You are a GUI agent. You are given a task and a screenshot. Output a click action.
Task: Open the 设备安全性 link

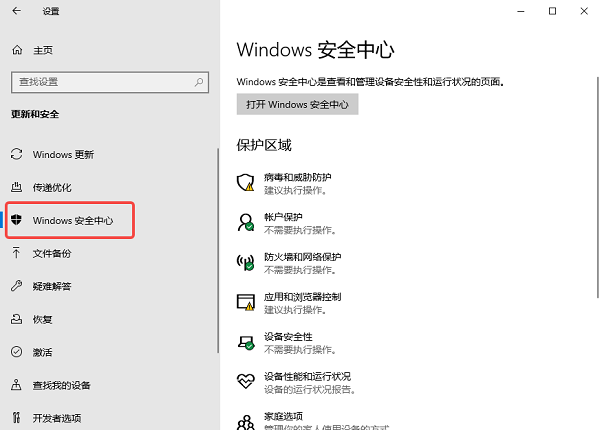288,337
